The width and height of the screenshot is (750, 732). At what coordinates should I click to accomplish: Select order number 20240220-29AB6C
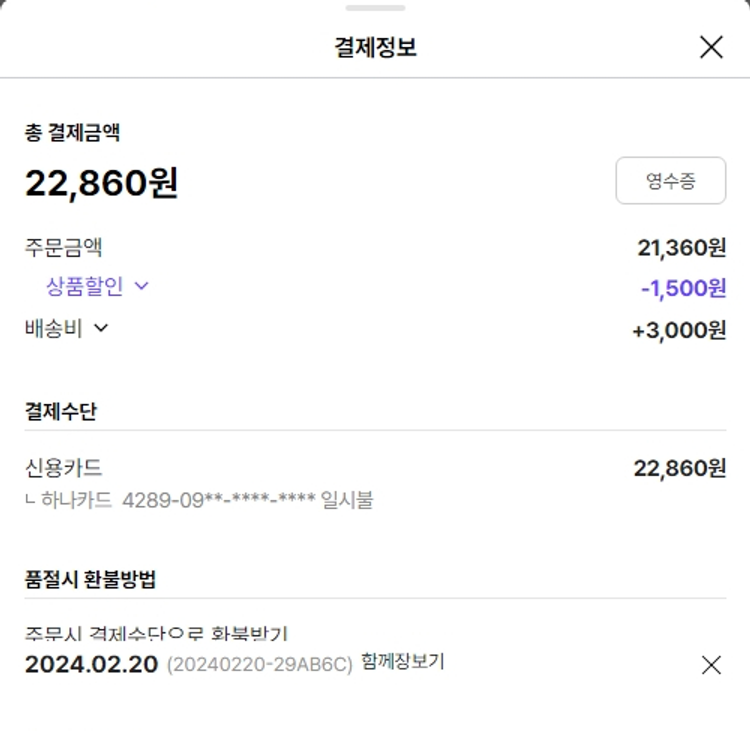point(259,665)
